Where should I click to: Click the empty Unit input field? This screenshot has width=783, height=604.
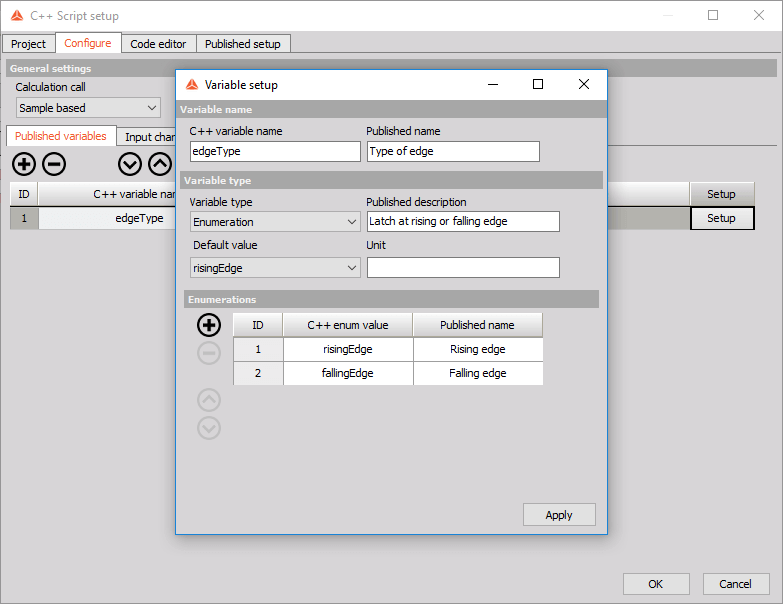pyautogui.click(x=463, y=268)
